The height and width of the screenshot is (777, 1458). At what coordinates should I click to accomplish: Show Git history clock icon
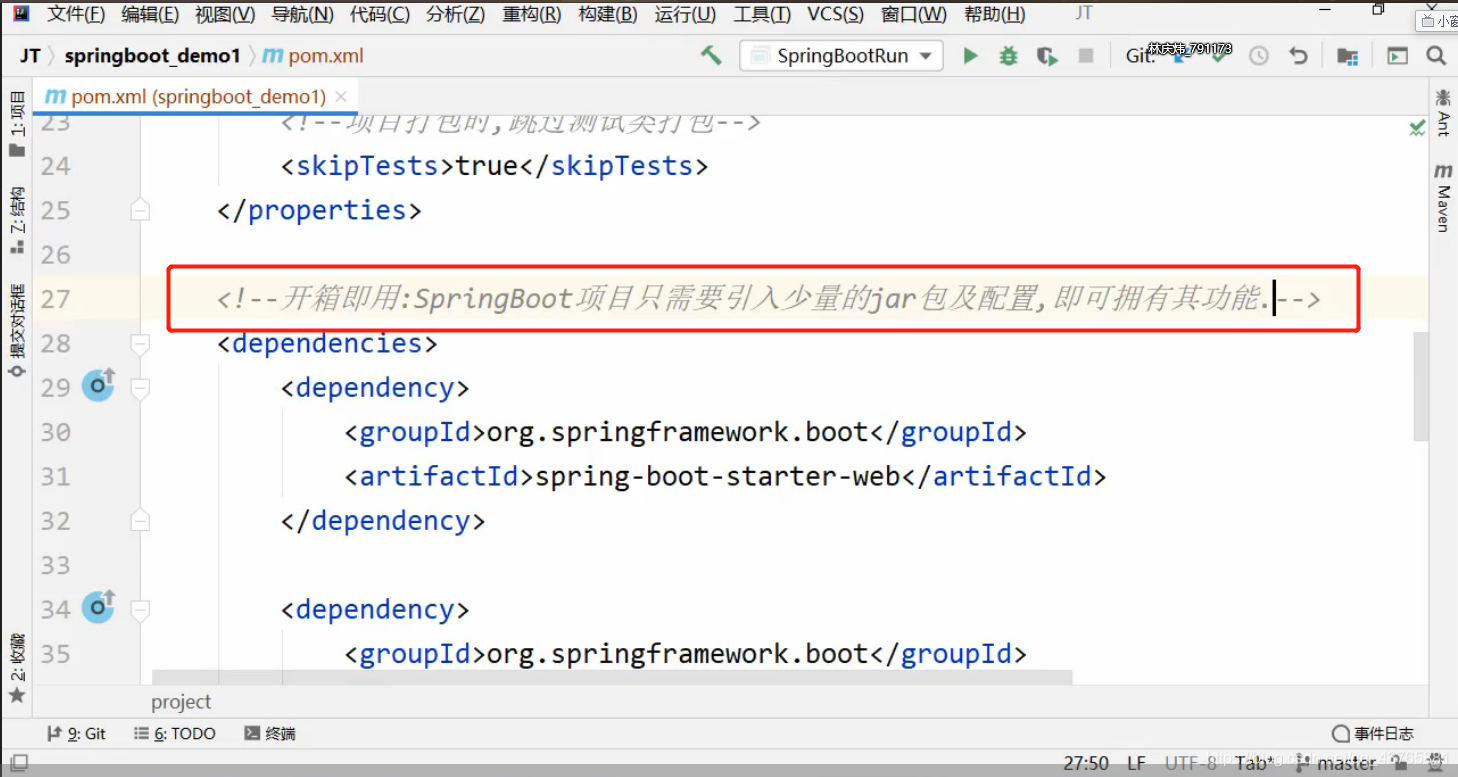1259,56
